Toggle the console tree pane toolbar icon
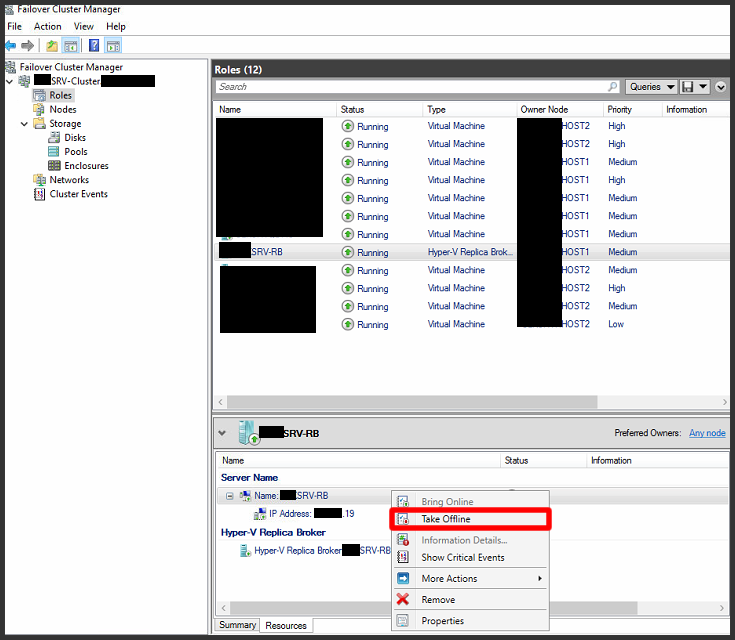Screen dimensions: 735x640 coord(71,46)
